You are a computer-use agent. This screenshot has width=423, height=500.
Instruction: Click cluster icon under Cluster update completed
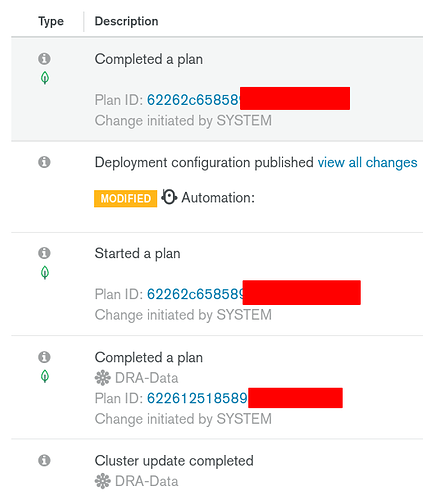pos(103,481)
